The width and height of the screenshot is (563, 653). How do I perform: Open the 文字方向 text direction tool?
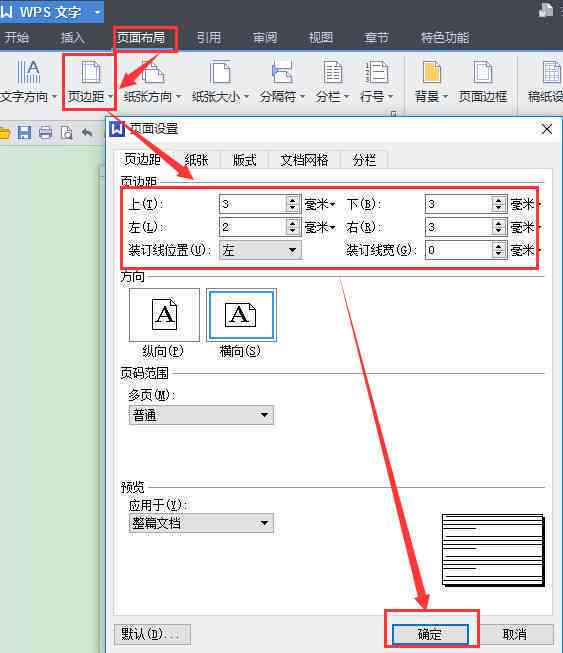28,82
